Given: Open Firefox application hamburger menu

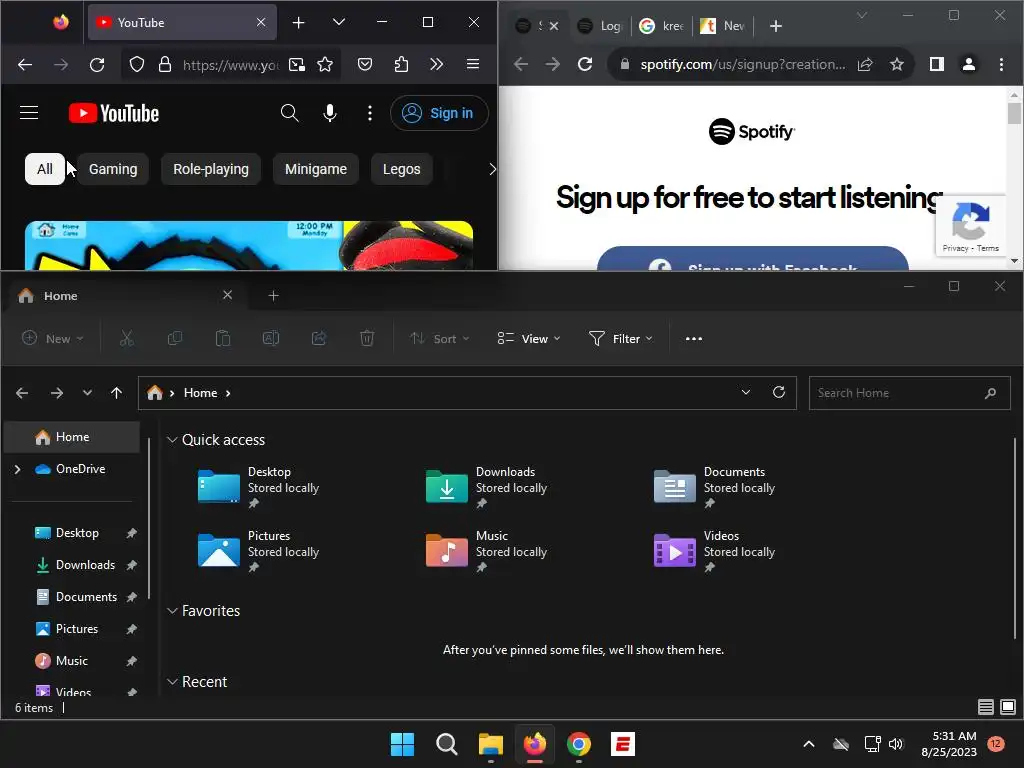Looking at the screenshot, I should 473,65.
